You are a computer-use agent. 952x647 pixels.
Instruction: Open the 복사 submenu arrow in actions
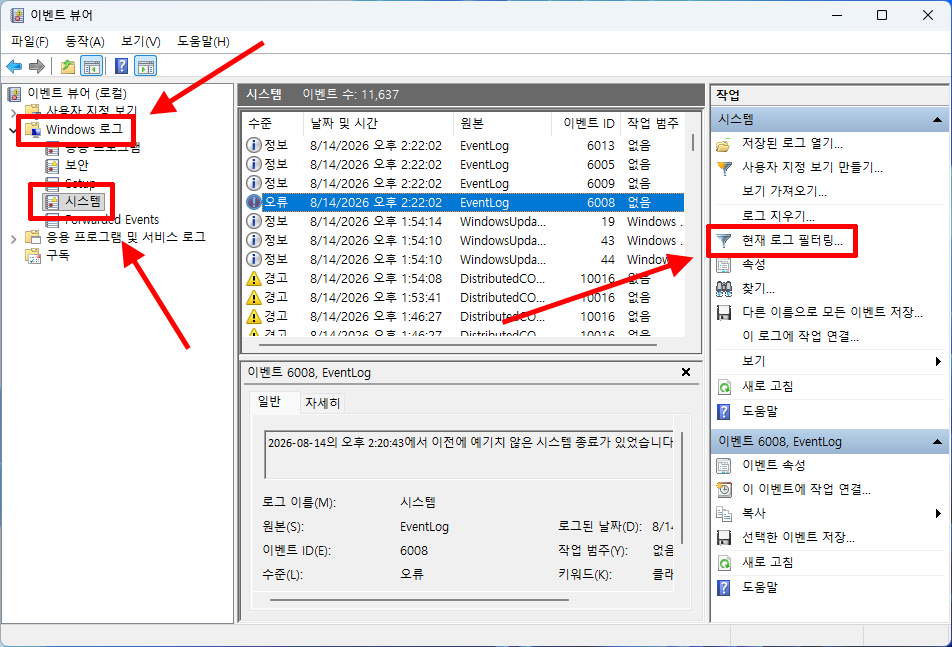[x=938, y=513]
